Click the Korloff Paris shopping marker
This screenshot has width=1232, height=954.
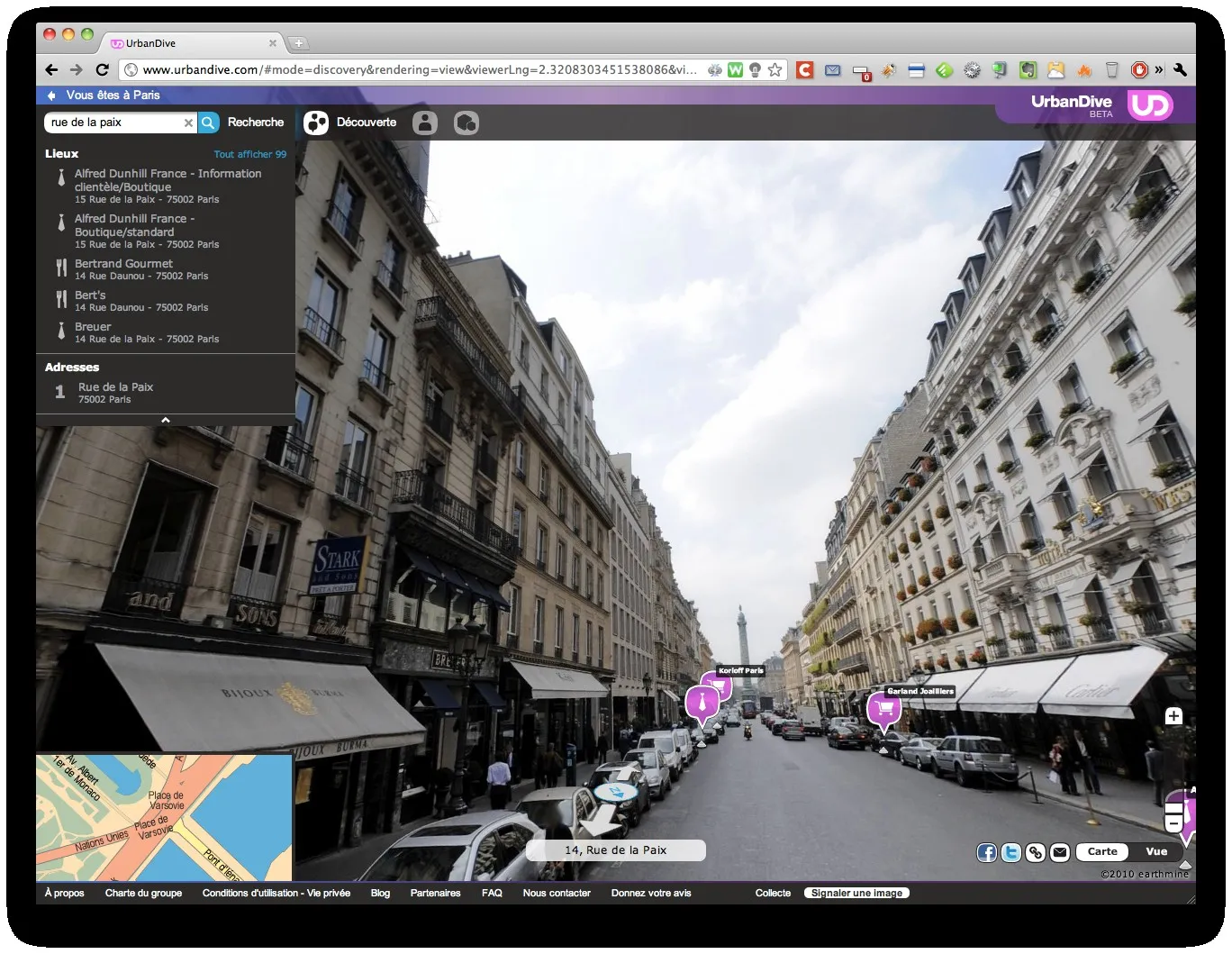pyautogui.click(x=718, y=688)
